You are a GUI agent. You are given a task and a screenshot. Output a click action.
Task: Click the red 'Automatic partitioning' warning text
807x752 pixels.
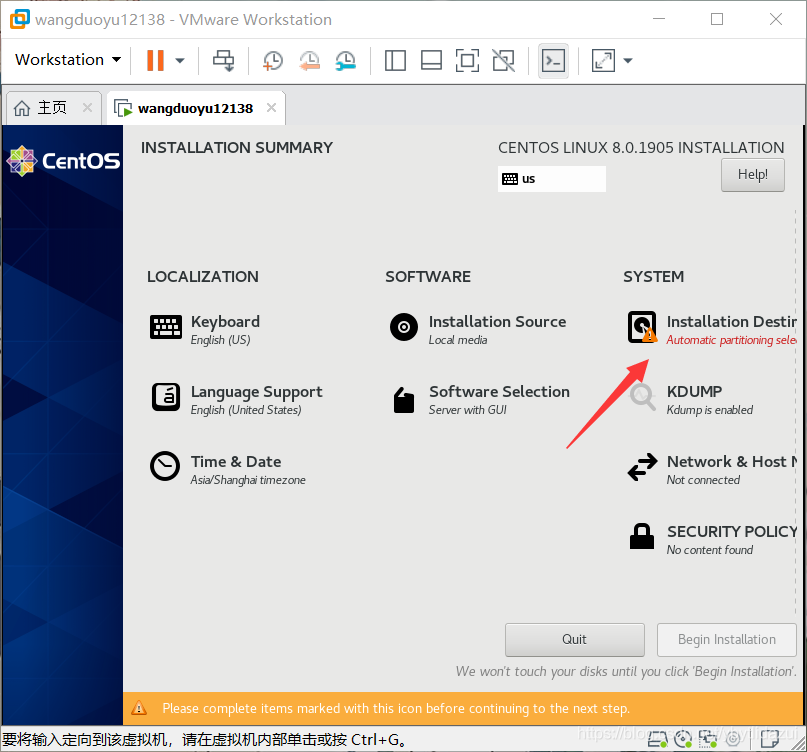pyautogui.click(x=731, y=340)
